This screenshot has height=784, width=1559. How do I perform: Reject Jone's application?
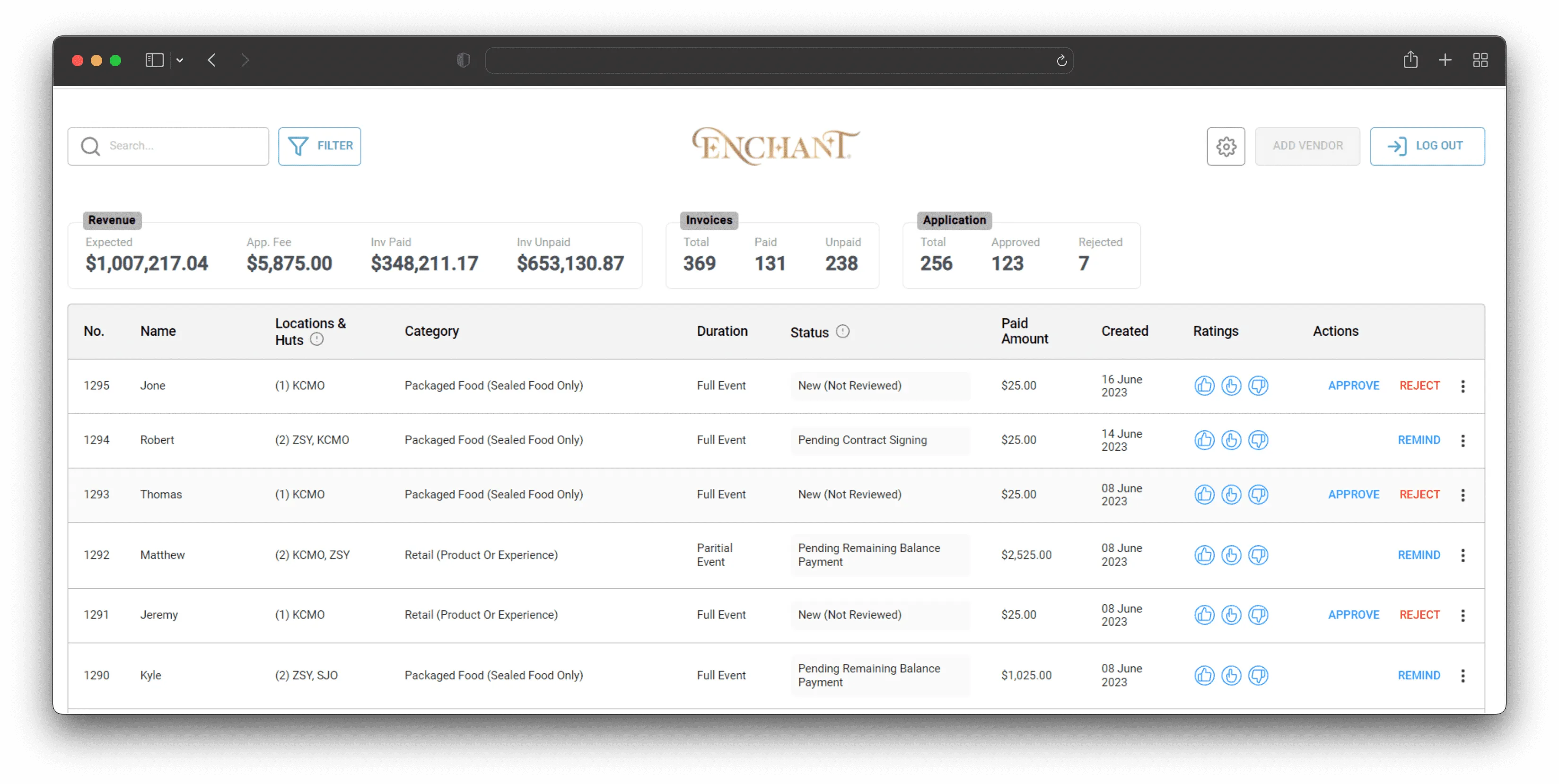[1419, 385]
